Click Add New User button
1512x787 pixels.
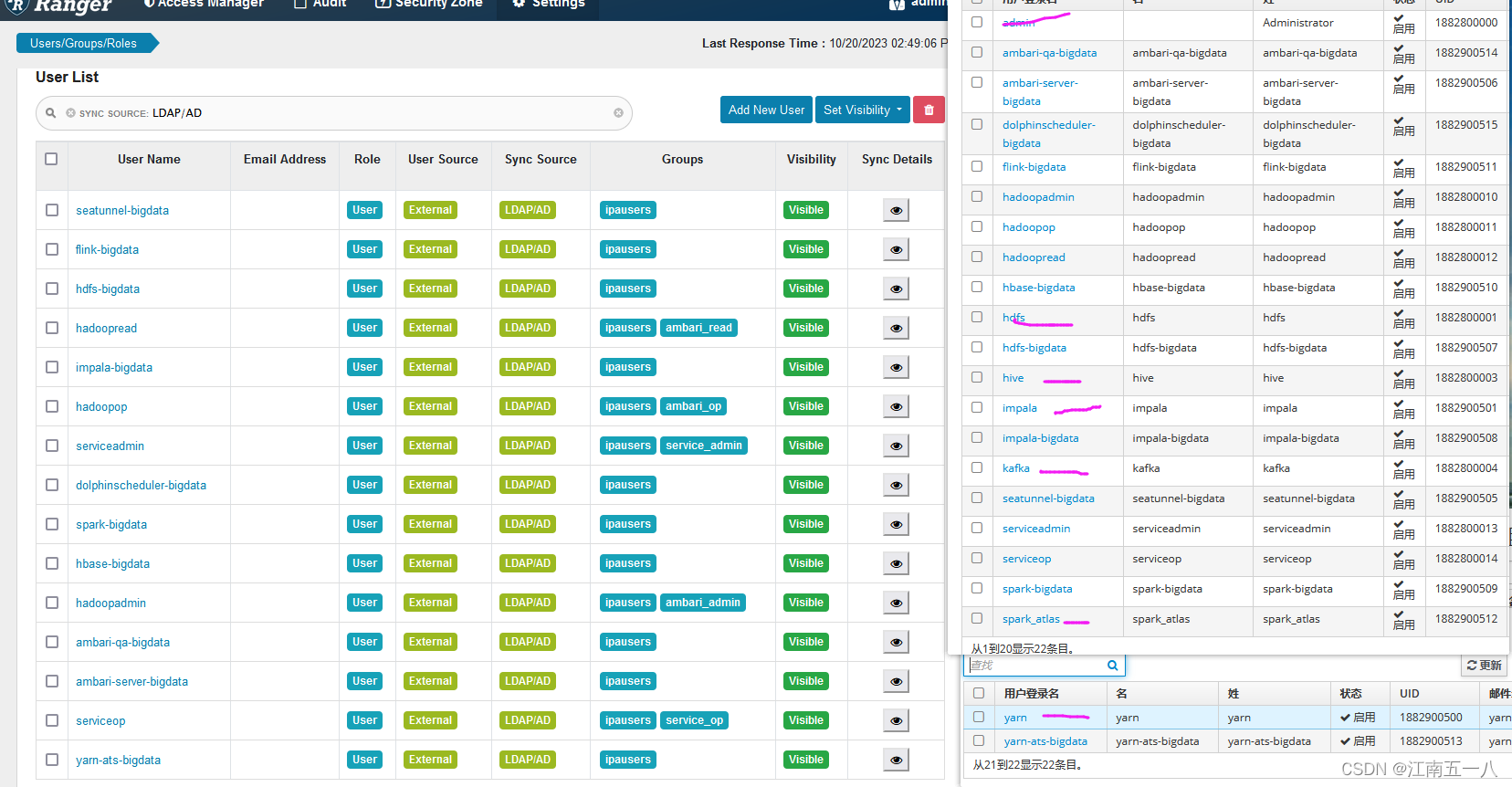click(766, 110)
